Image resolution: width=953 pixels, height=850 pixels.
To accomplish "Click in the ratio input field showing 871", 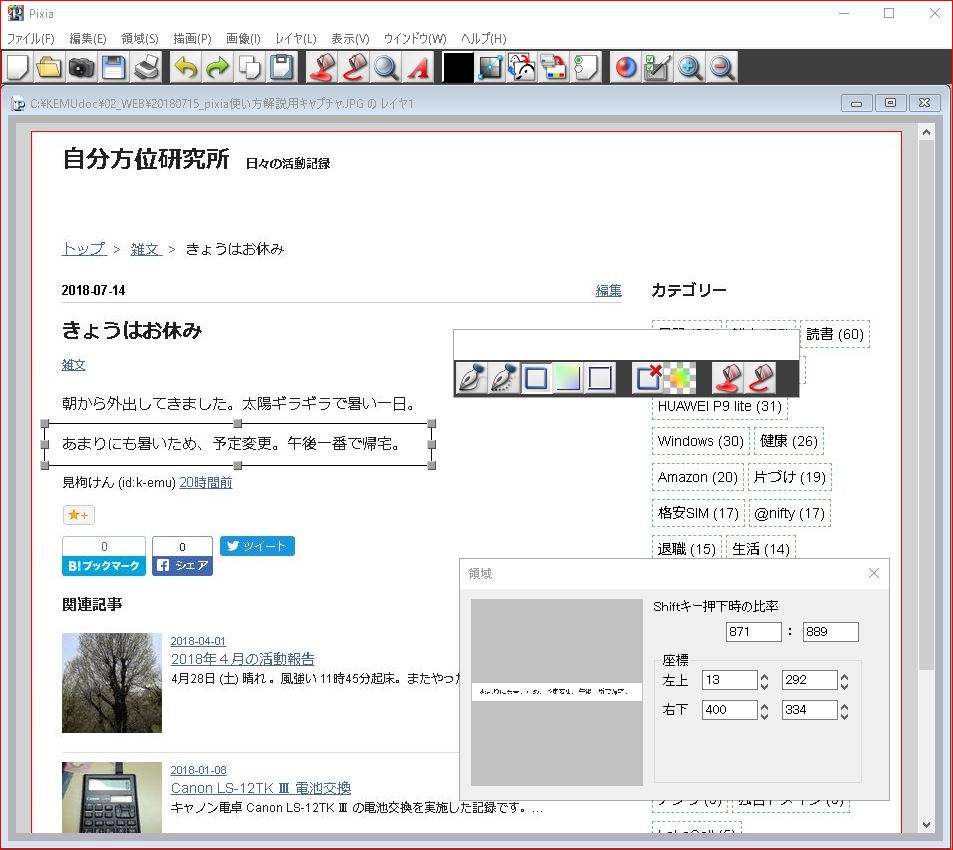I will click(x=752, y=631).
